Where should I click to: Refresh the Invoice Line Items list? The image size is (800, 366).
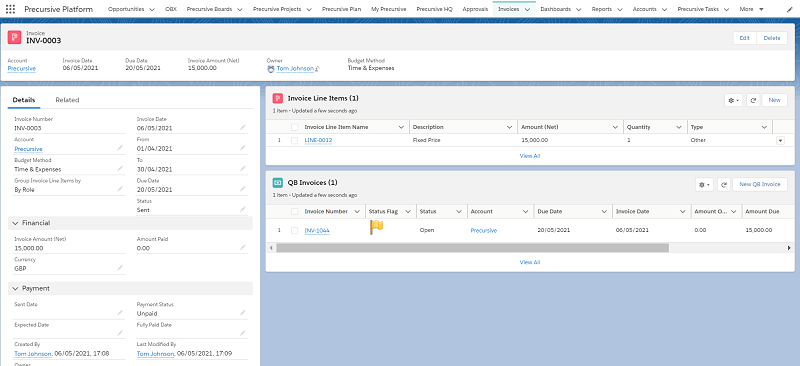pyautogui.click(x=753, y=100)
